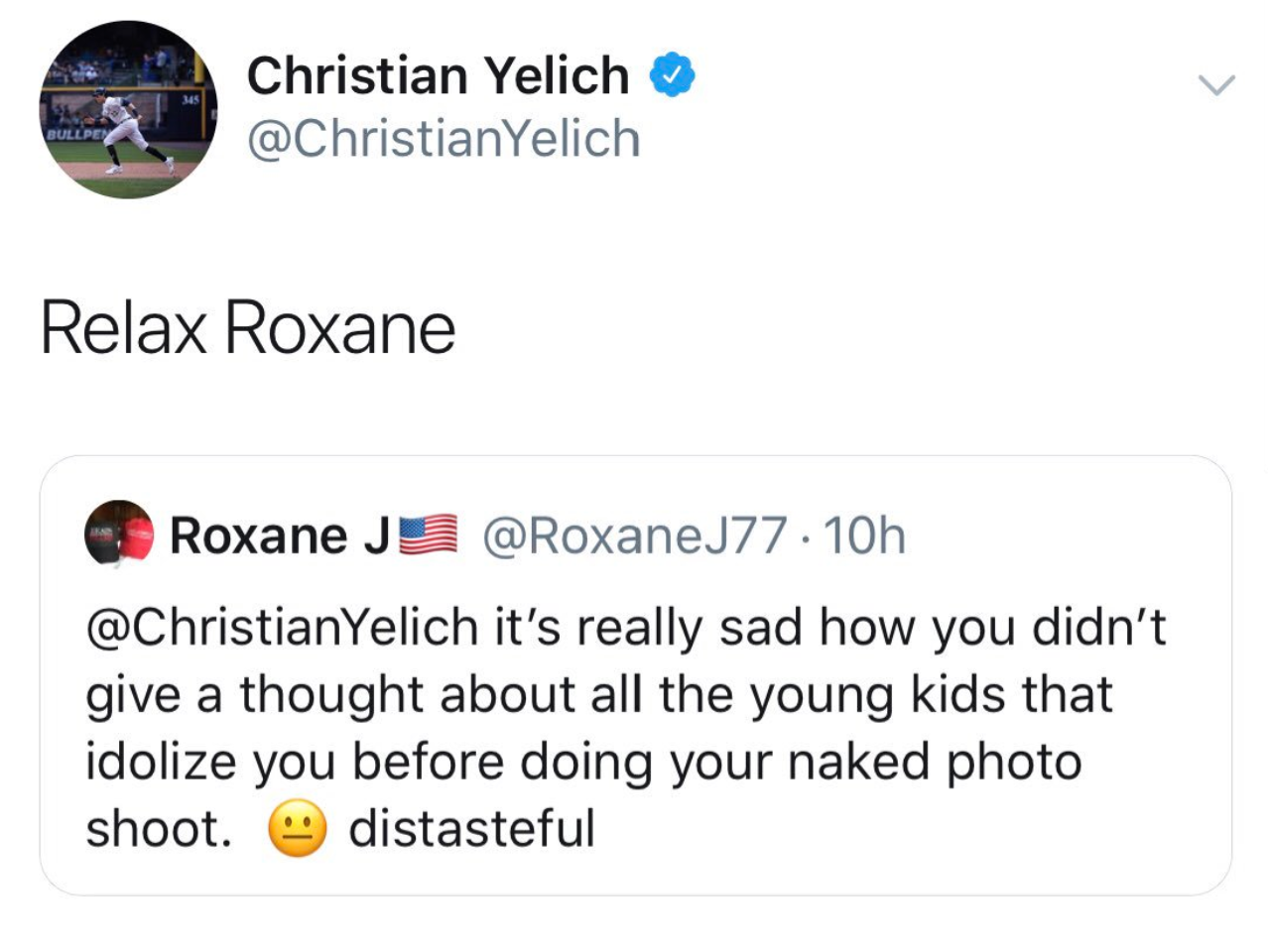Click the word "shoot." before the emoji

(159, 828)
